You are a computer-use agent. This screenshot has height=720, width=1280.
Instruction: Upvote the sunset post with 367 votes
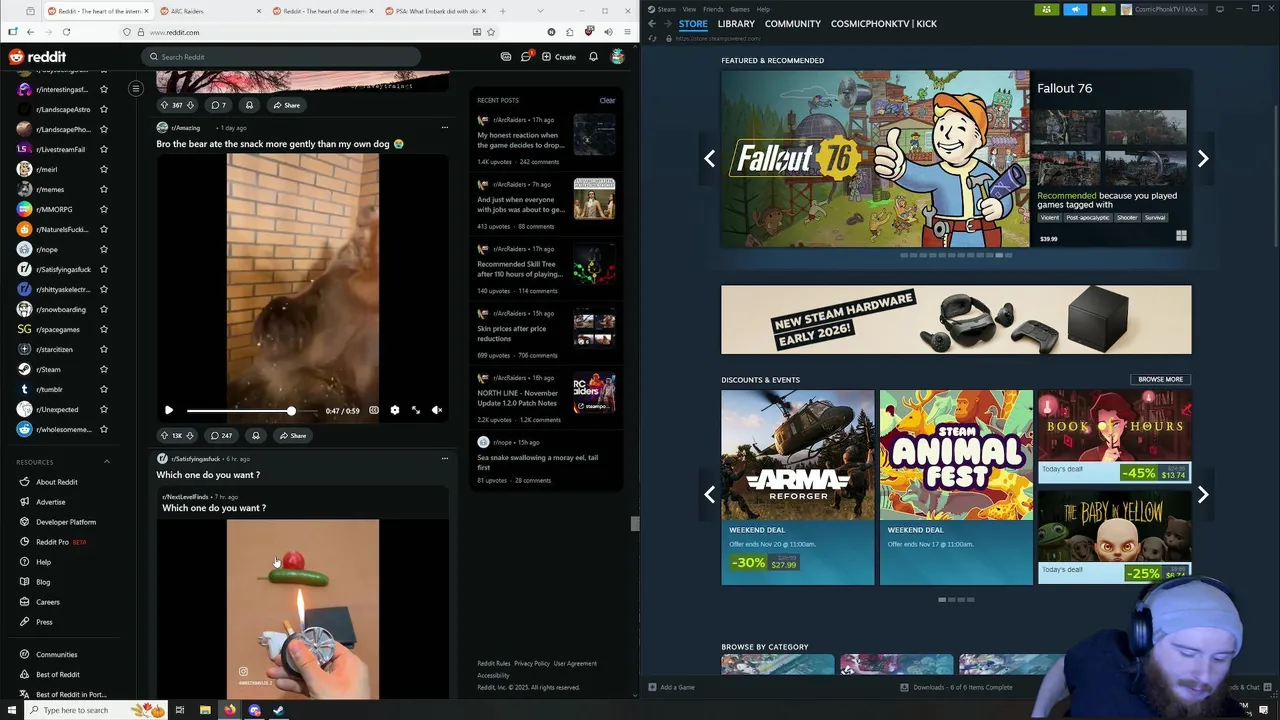click(164, 105)
